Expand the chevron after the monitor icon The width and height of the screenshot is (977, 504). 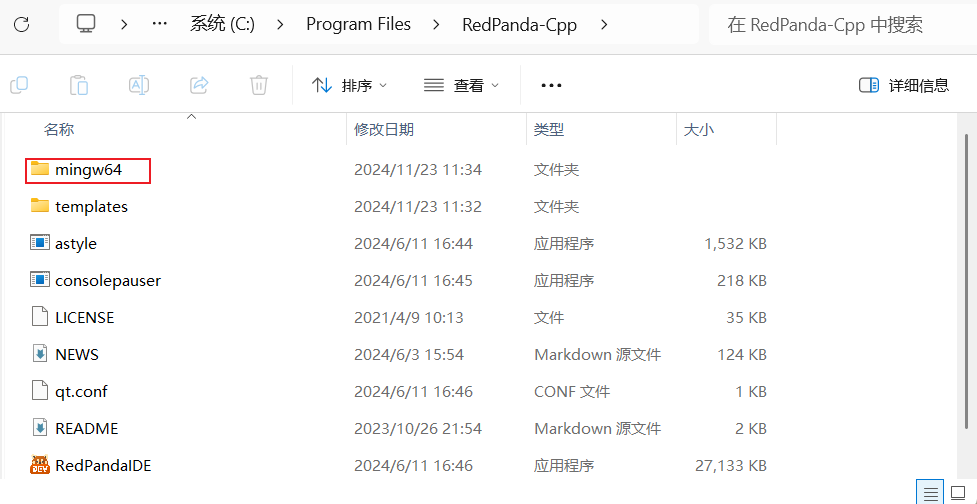click(x=124, y=24)
